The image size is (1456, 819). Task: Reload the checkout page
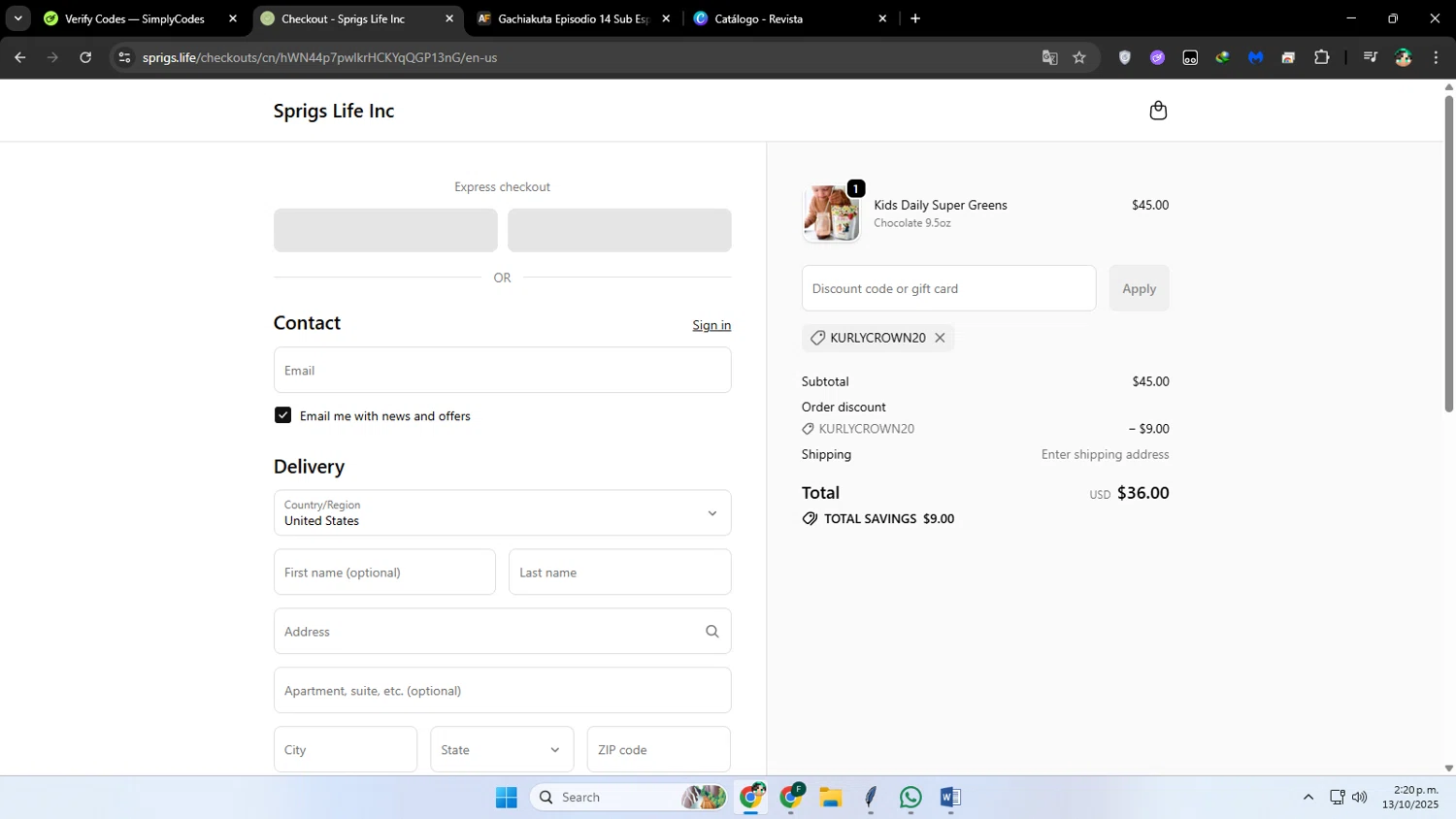pos(85,57)
